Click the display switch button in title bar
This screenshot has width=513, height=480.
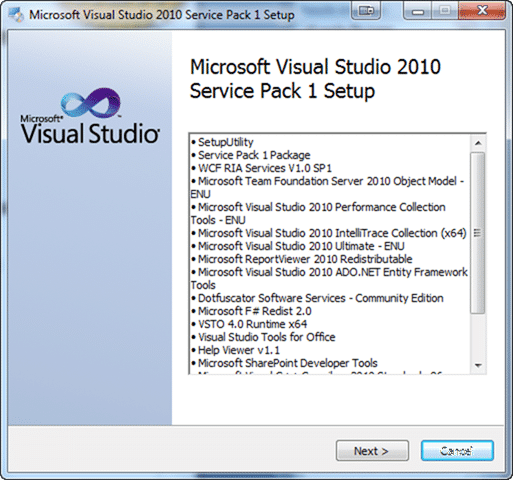366,11
